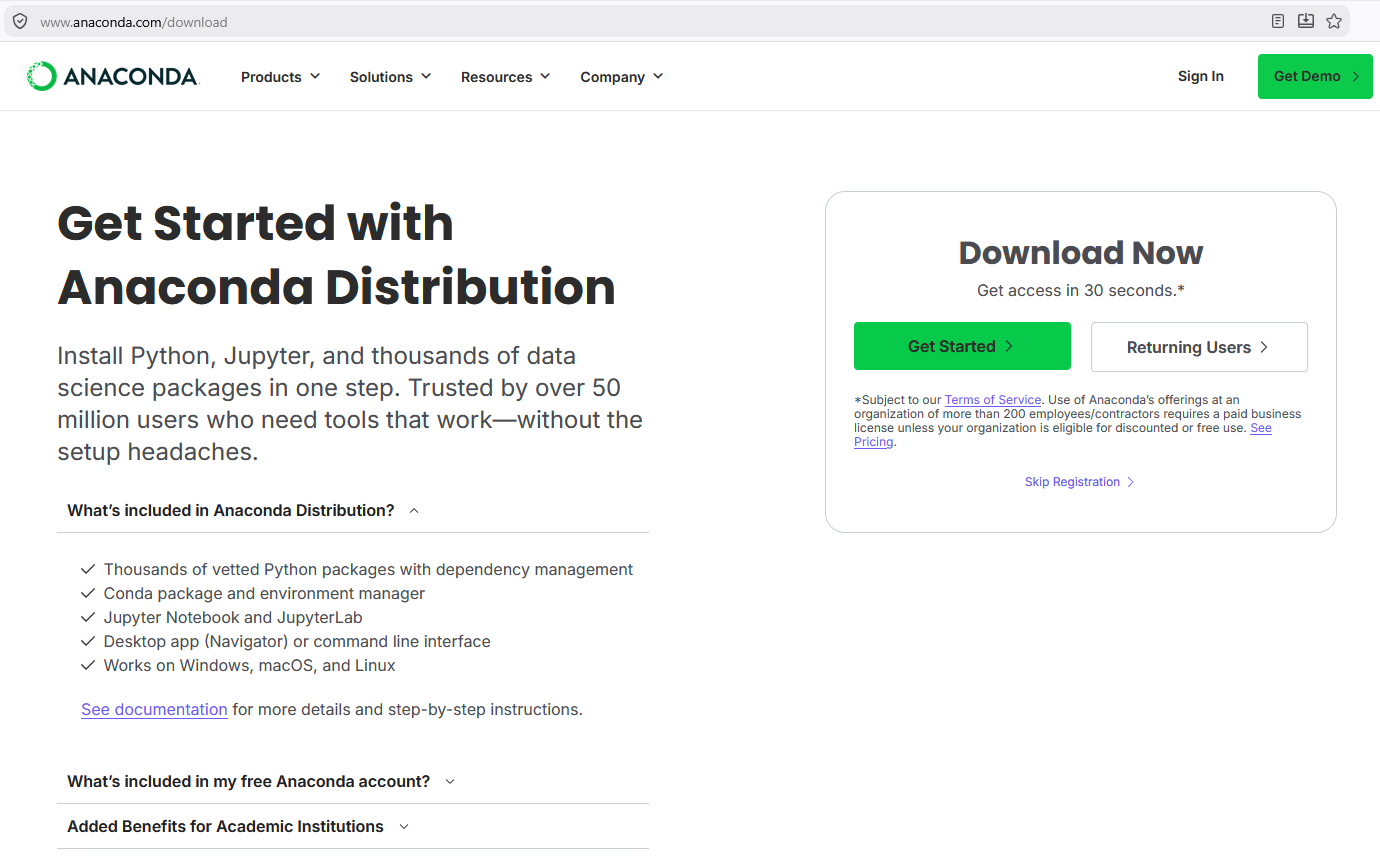Open the Solutions menu
This screenshot has height=862, width=1380.
point(391,77)
